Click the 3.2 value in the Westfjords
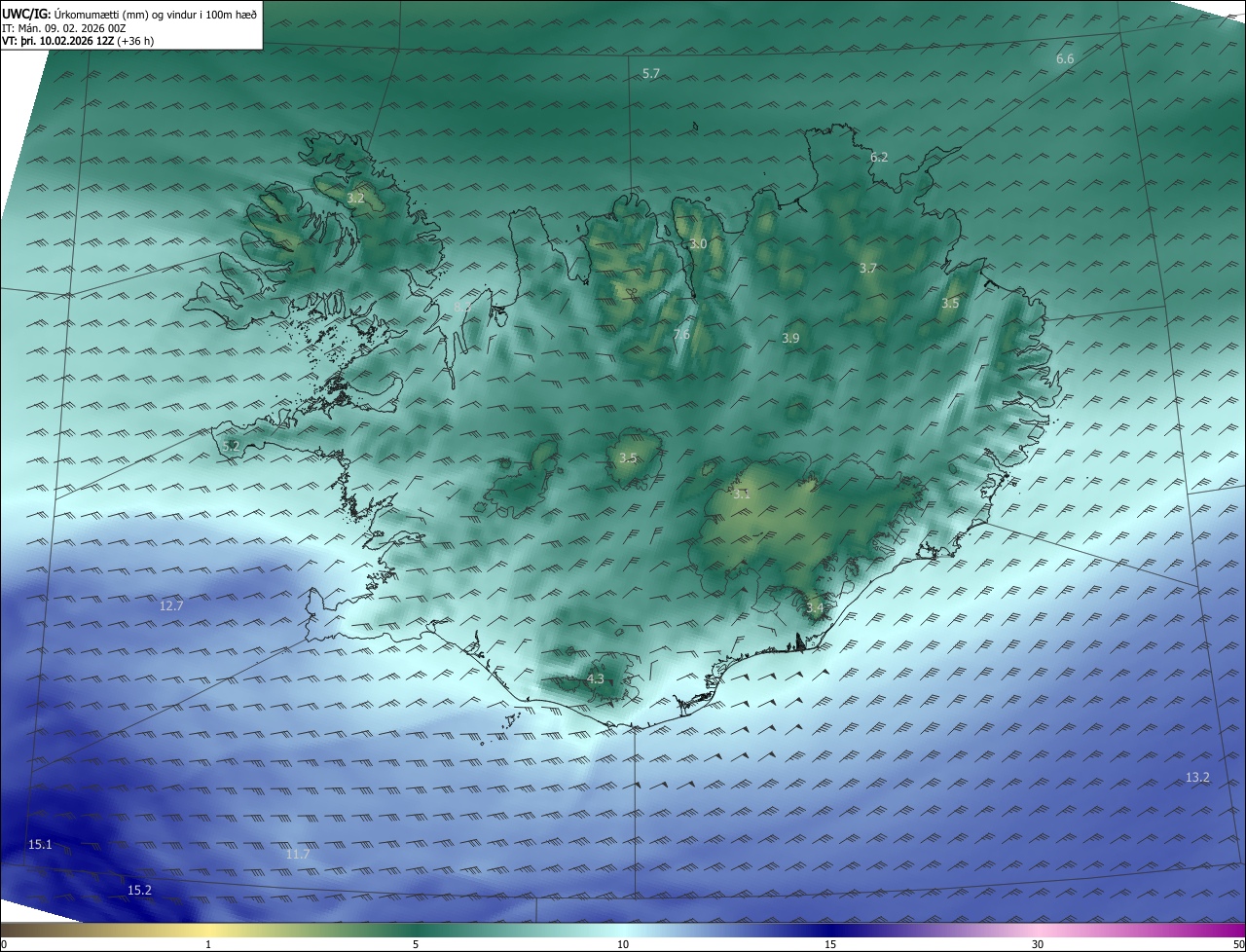This screenshot has height=952, width=1246. (355, 198)
